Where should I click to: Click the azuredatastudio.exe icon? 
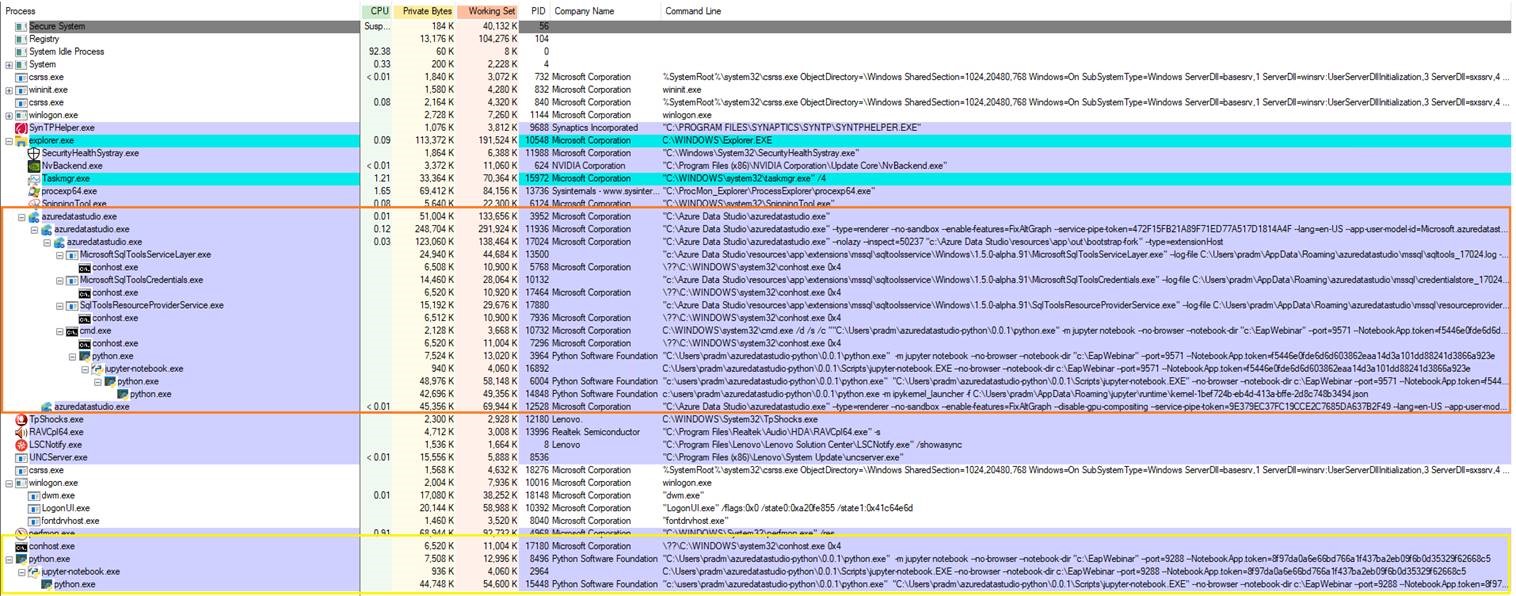(32, 216)
